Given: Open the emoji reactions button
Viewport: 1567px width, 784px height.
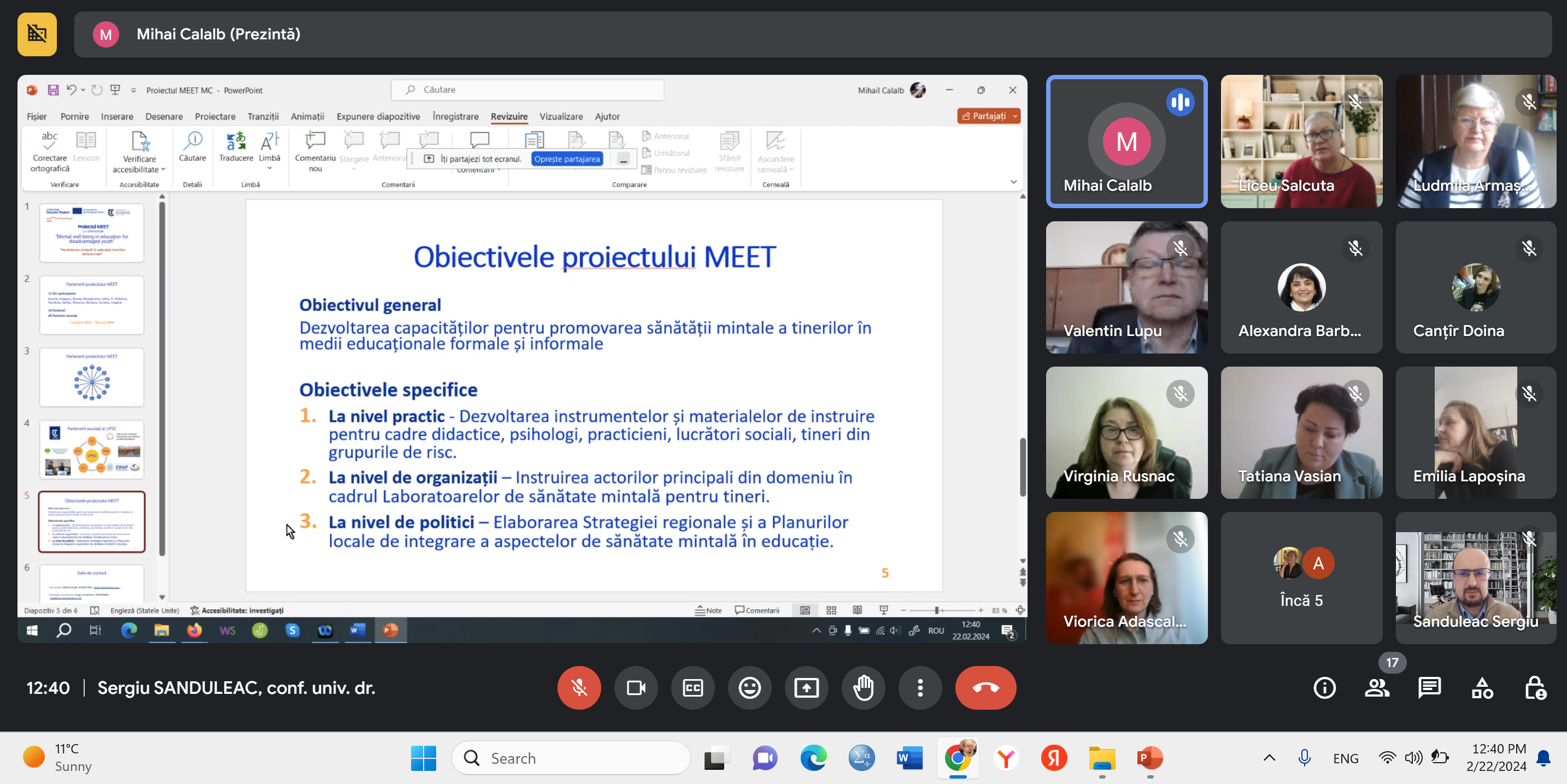Looking at the screenshot, I should (x=749, y=688).
